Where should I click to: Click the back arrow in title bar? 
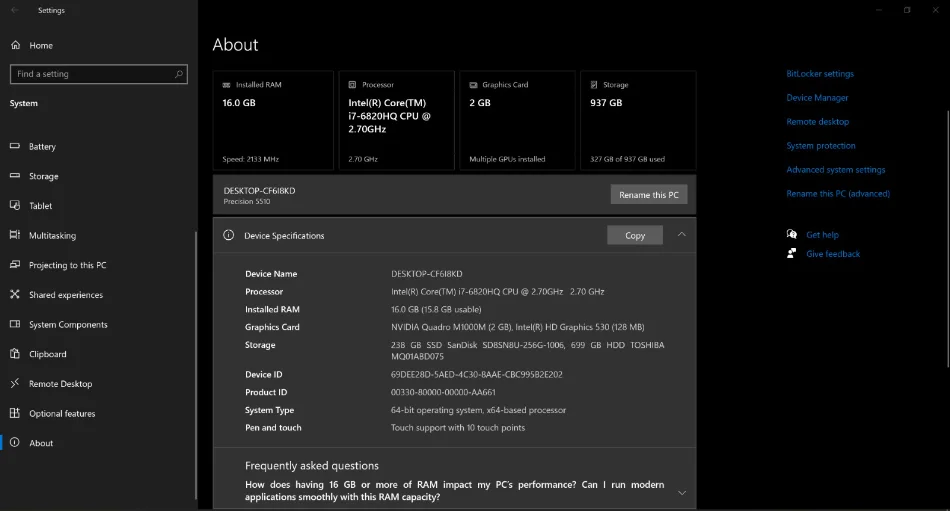pos(14,10)
